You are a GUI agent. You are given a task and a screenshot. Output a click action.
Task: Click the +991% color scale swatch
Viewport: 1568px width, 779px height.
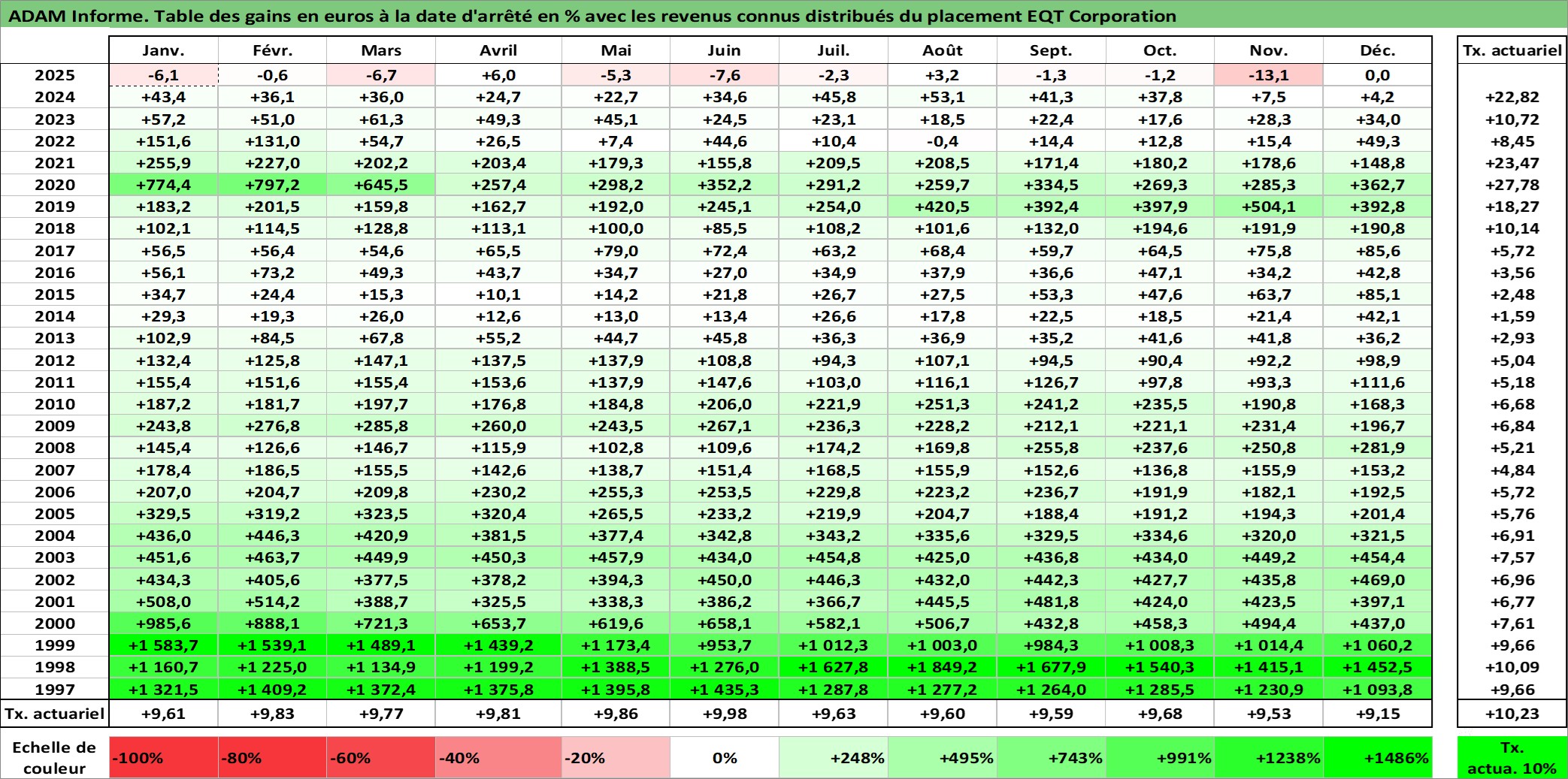point(1160,757)
